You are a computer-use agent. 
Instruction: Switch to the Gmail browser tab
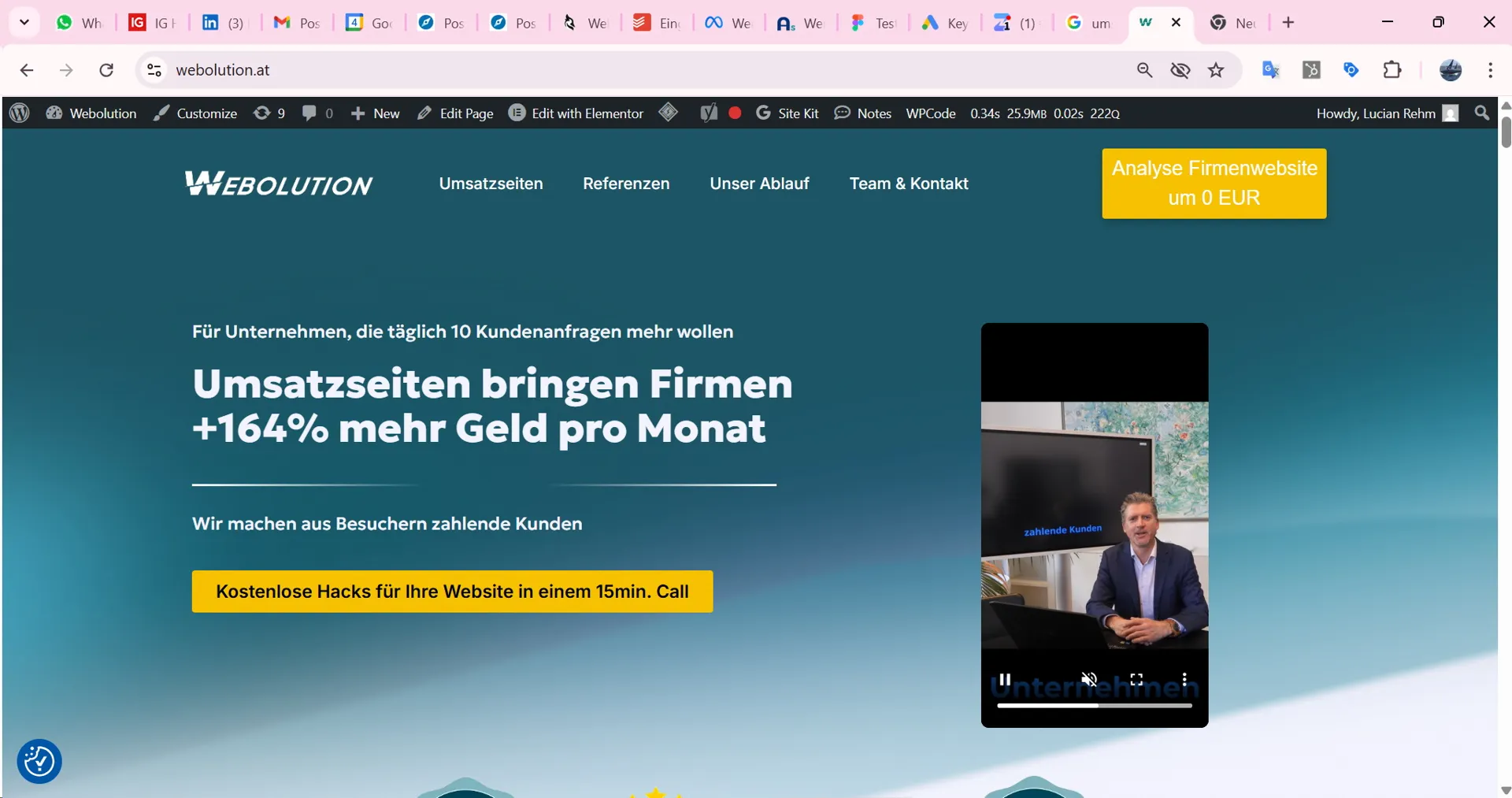296,23
